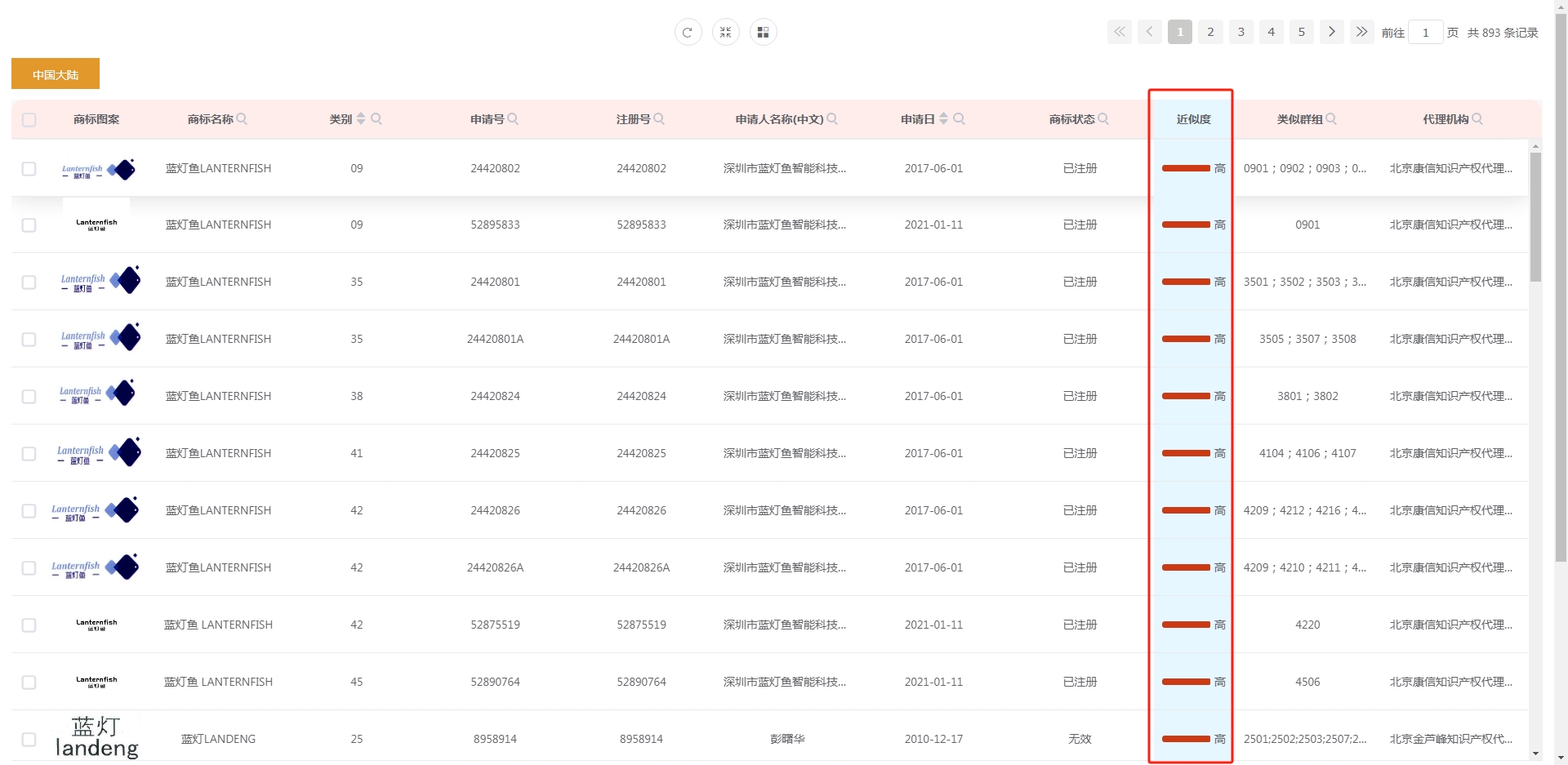
Task: Jump to the last page of results
Action: pyautogui.click(x=1361, y=32)
